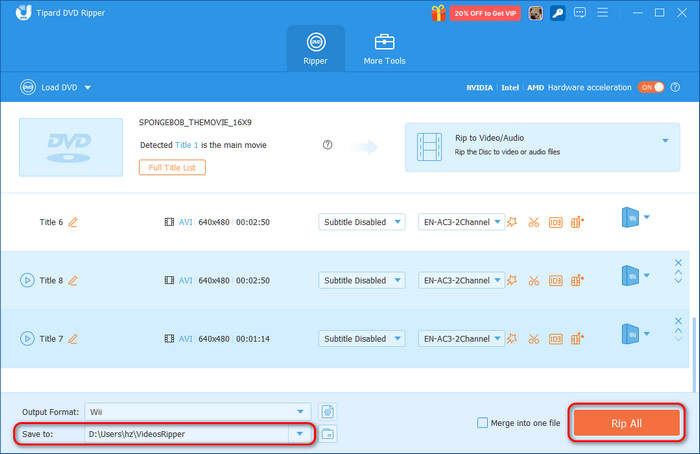Choose output format icon for Title 8

(630, 276)
